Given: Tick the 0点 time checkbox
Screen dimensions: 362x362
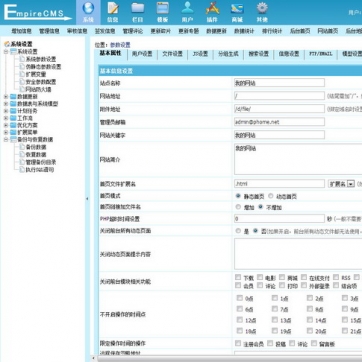Looking at the screenshot, I should [x=239, y=298].
